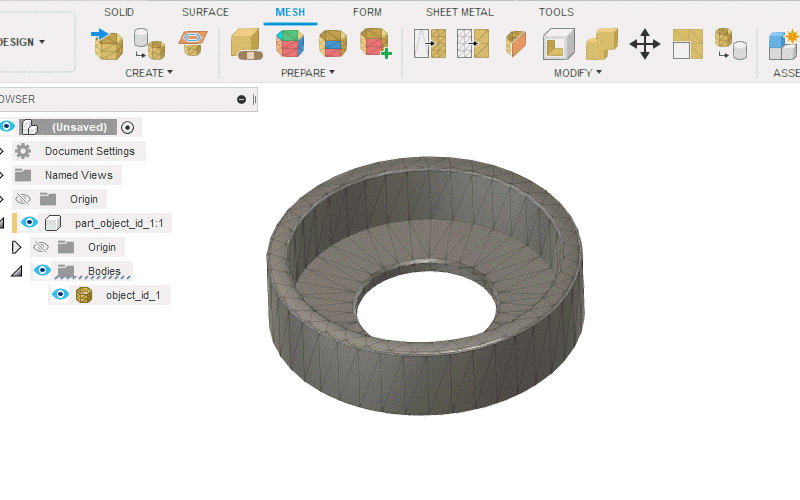Activate the Unsaved component radio button
800x500 pixels.
pyautogui.click(x=128, y=127)
